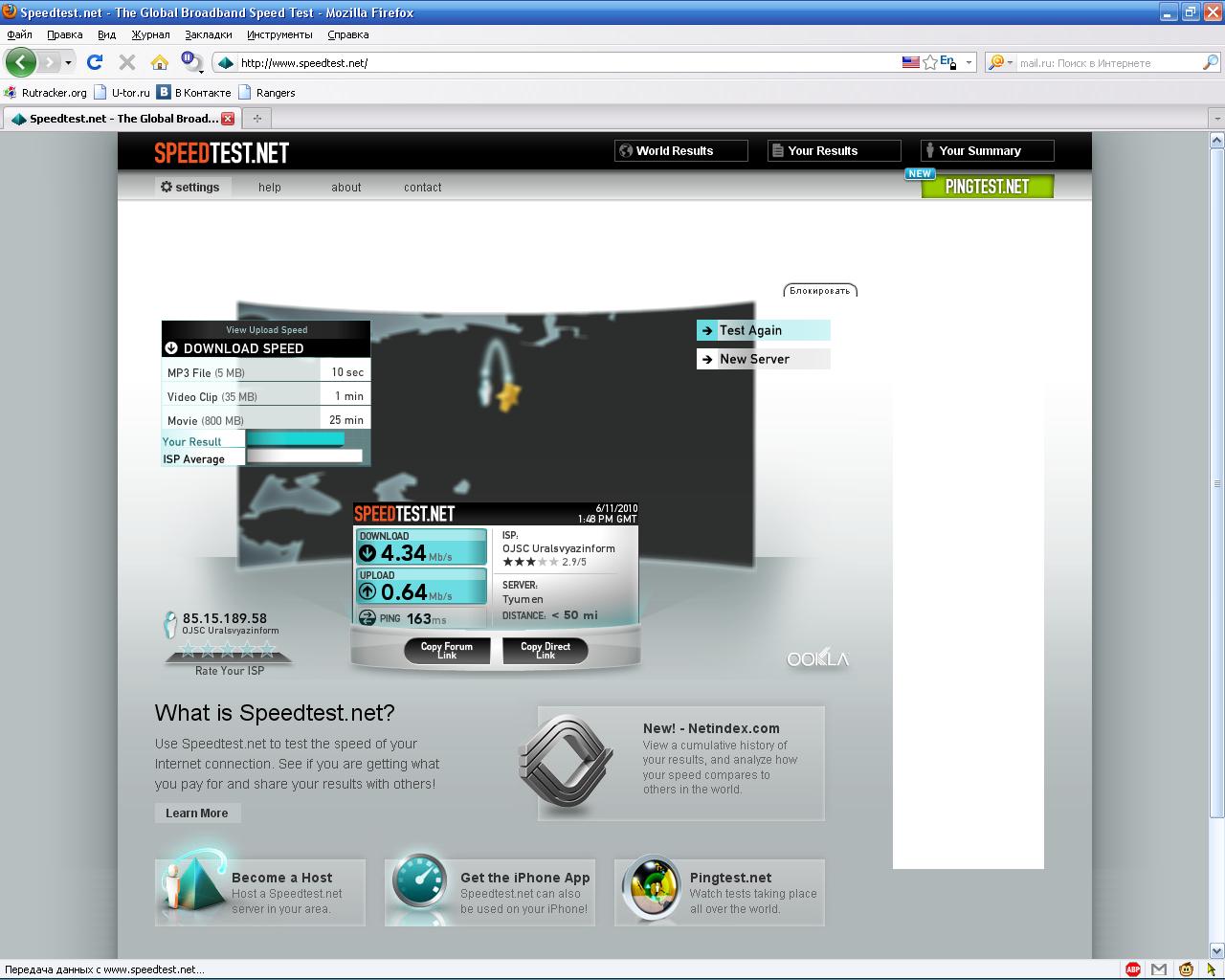Click the Pingtest.net round icon
Image resolution: width=1225 pixels, height=980 pixels.
point(652,886)
